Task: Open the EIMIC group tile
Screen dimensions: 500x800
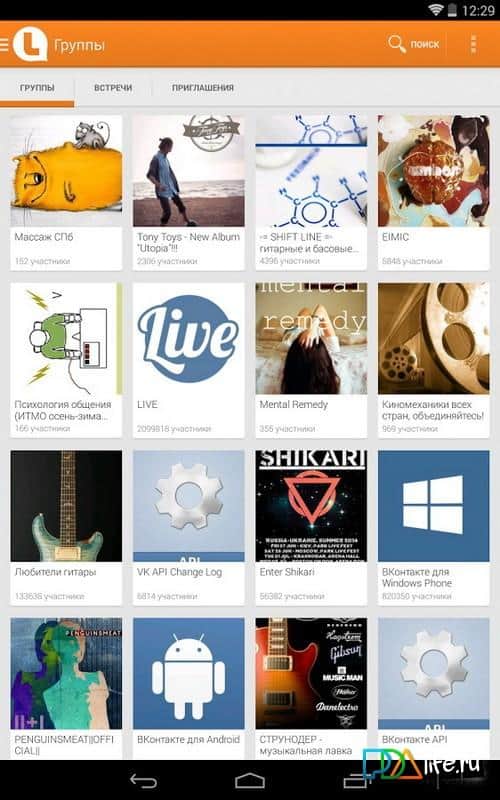Action: coord(433,193)
